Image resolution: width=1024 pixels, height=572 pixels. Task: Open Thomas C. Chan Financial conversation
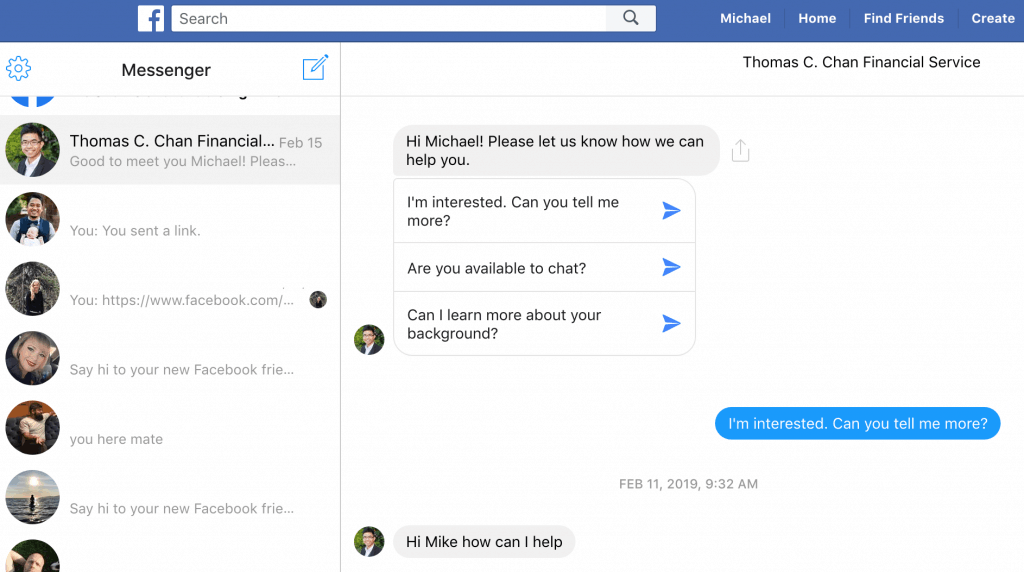170,150
